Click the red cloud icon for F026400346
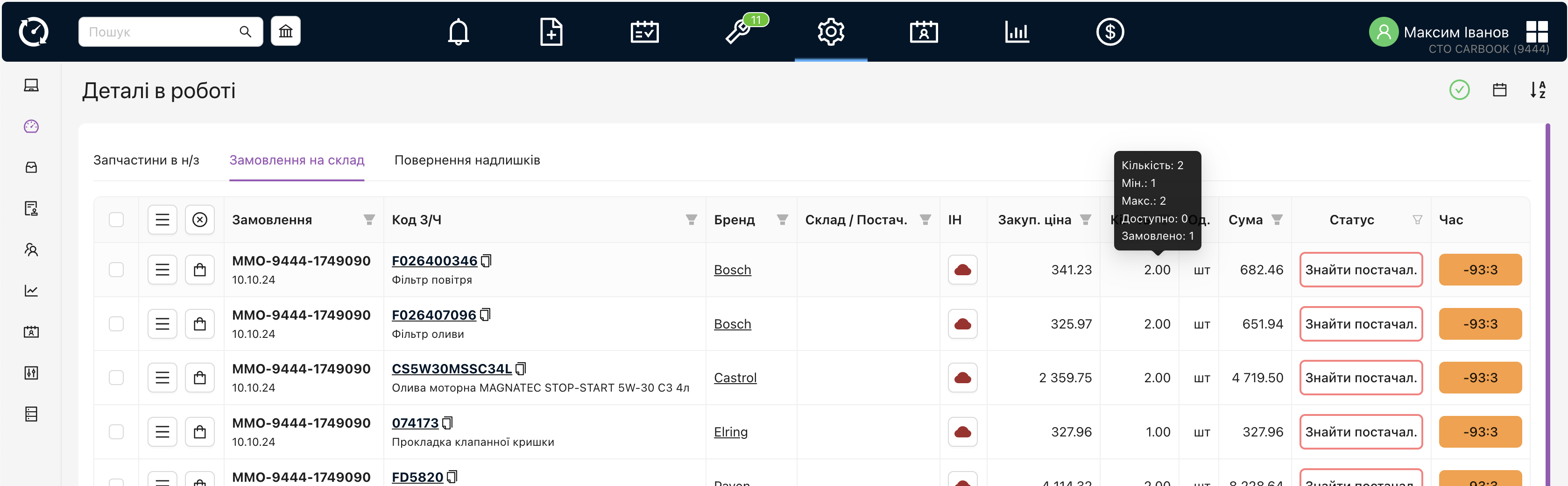 pos(962,270)
